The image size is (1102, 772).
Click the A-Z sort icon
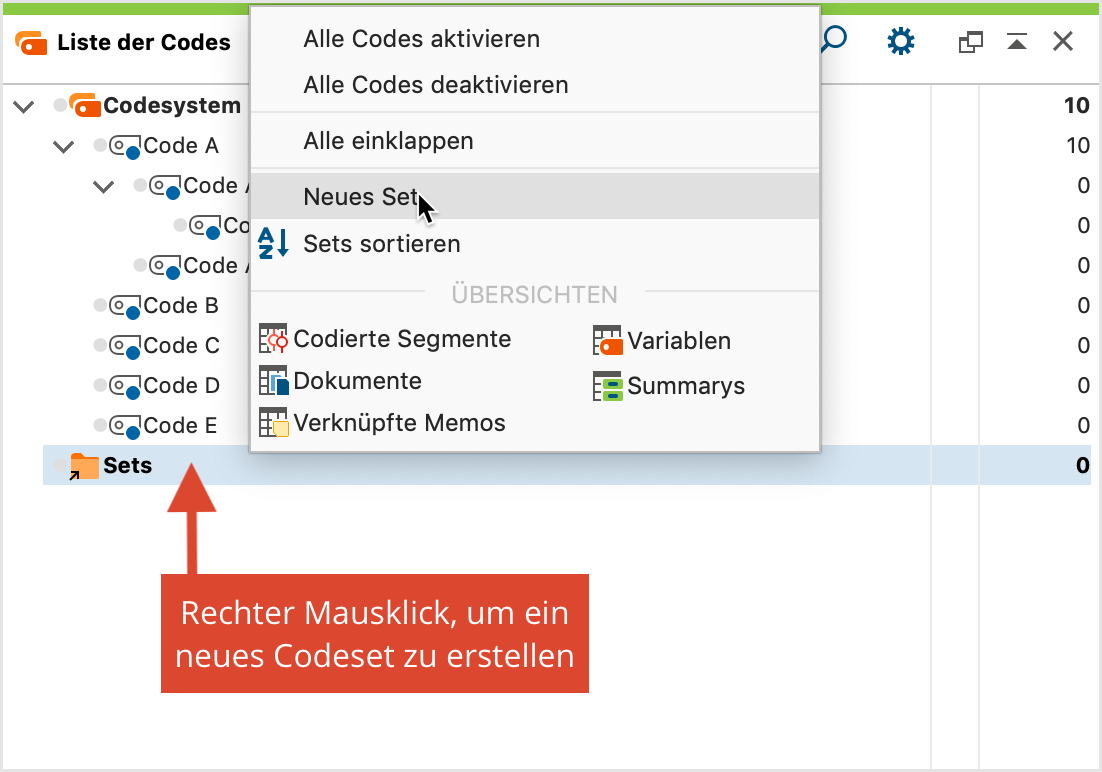tap(273, 243)
